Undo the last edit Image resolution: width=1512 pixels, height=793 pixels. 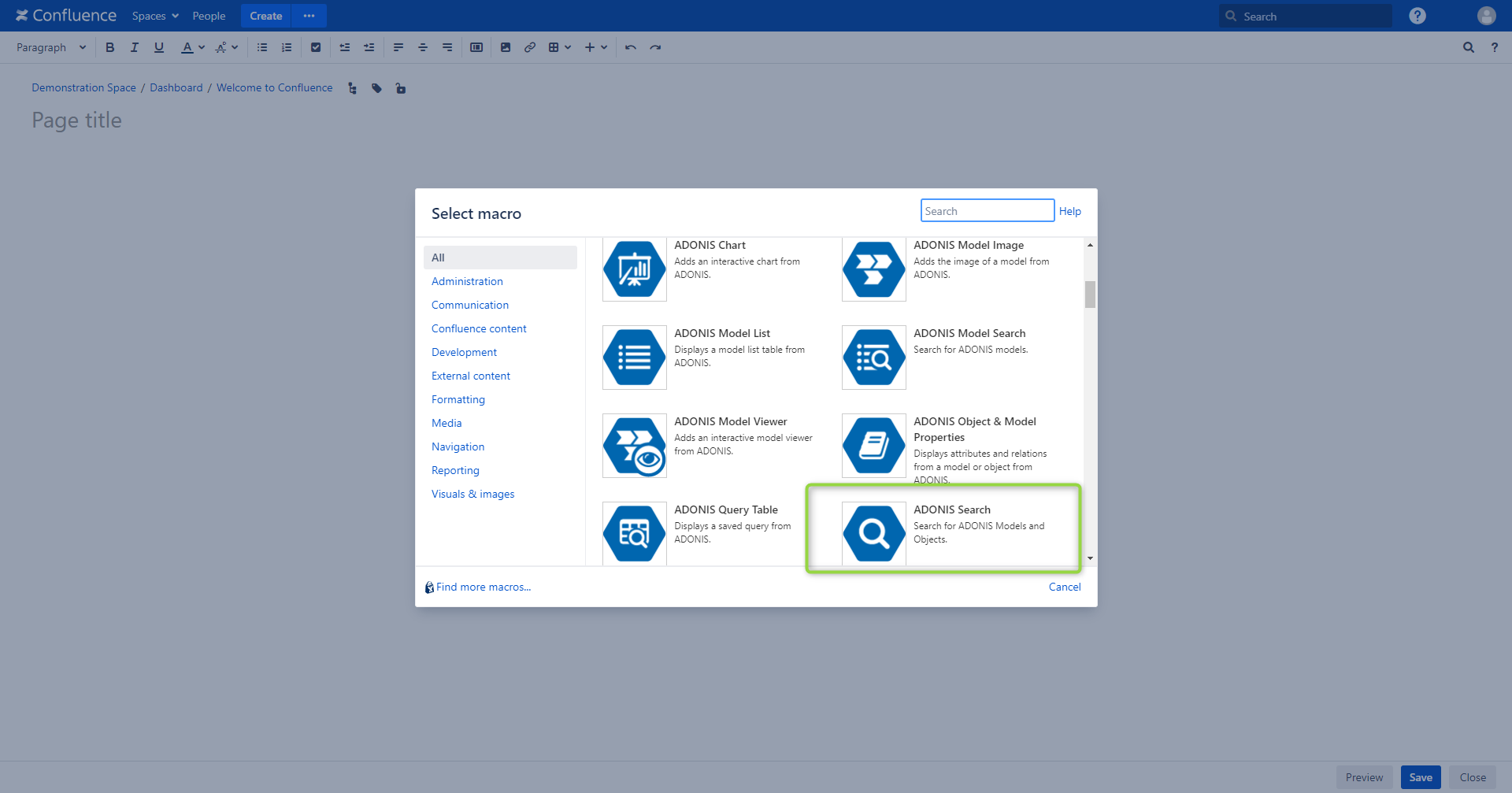631,47
